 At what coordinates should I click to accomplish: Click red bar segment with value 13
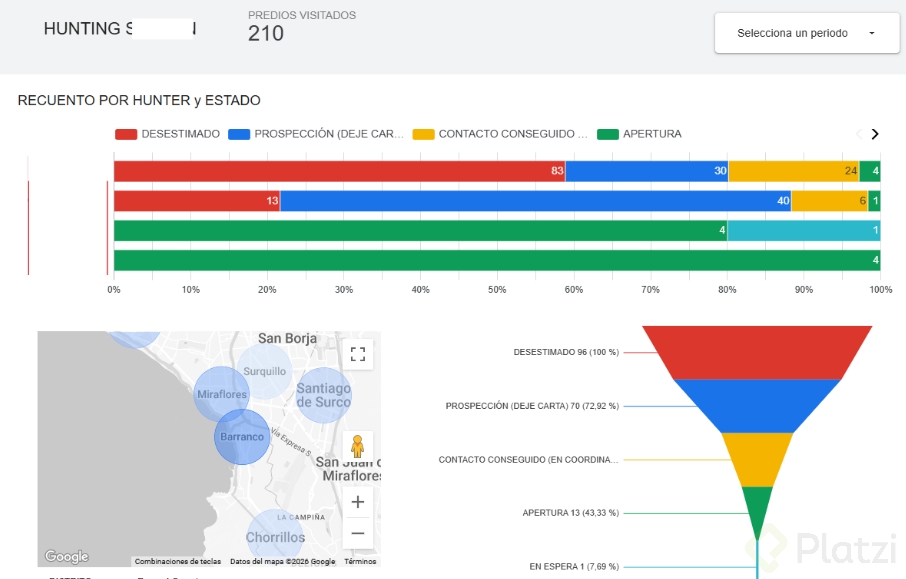click(197, 201)
